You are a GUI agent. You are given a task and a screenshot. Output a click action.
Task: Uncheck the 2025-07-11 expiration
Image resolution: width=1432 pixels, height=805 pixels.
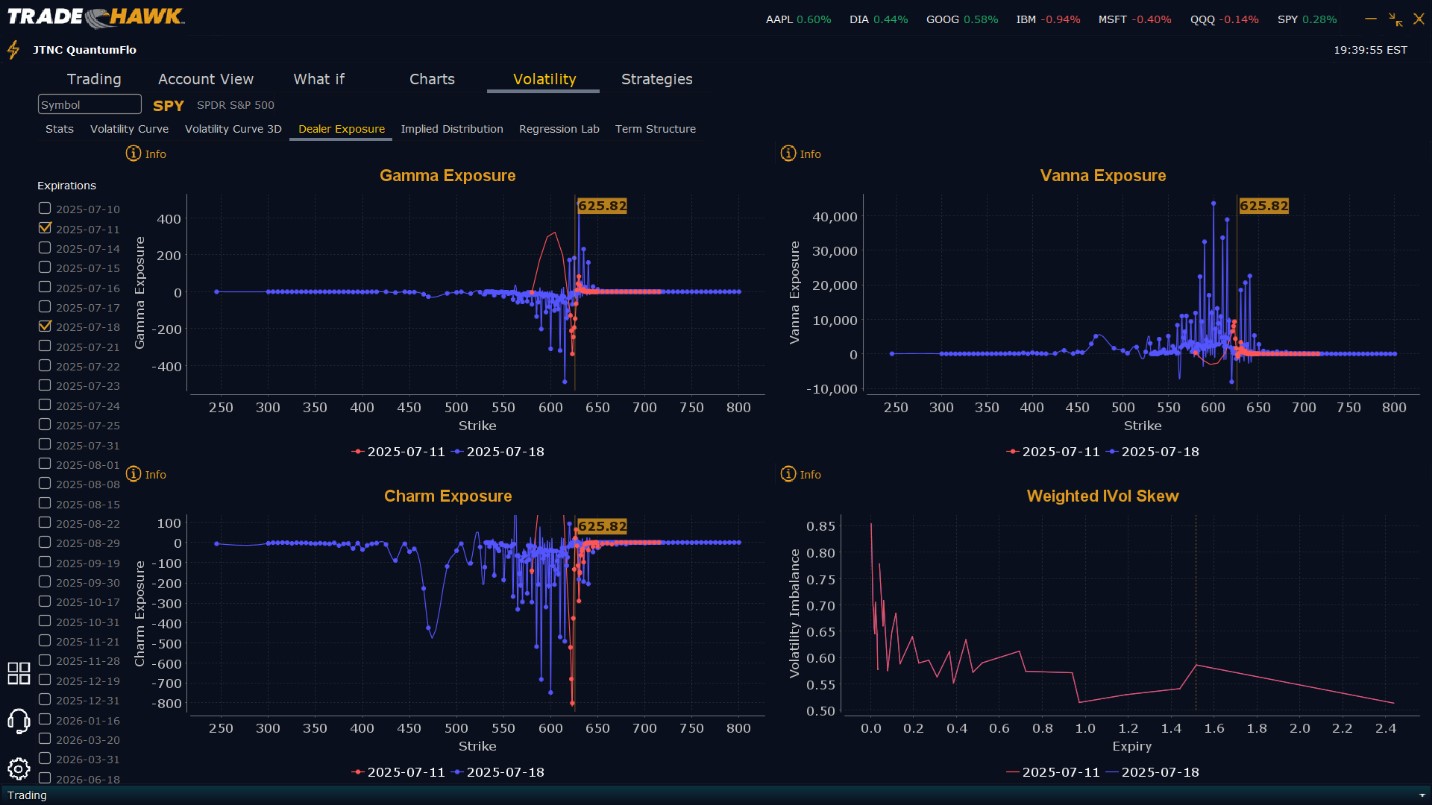pos(45,228)
